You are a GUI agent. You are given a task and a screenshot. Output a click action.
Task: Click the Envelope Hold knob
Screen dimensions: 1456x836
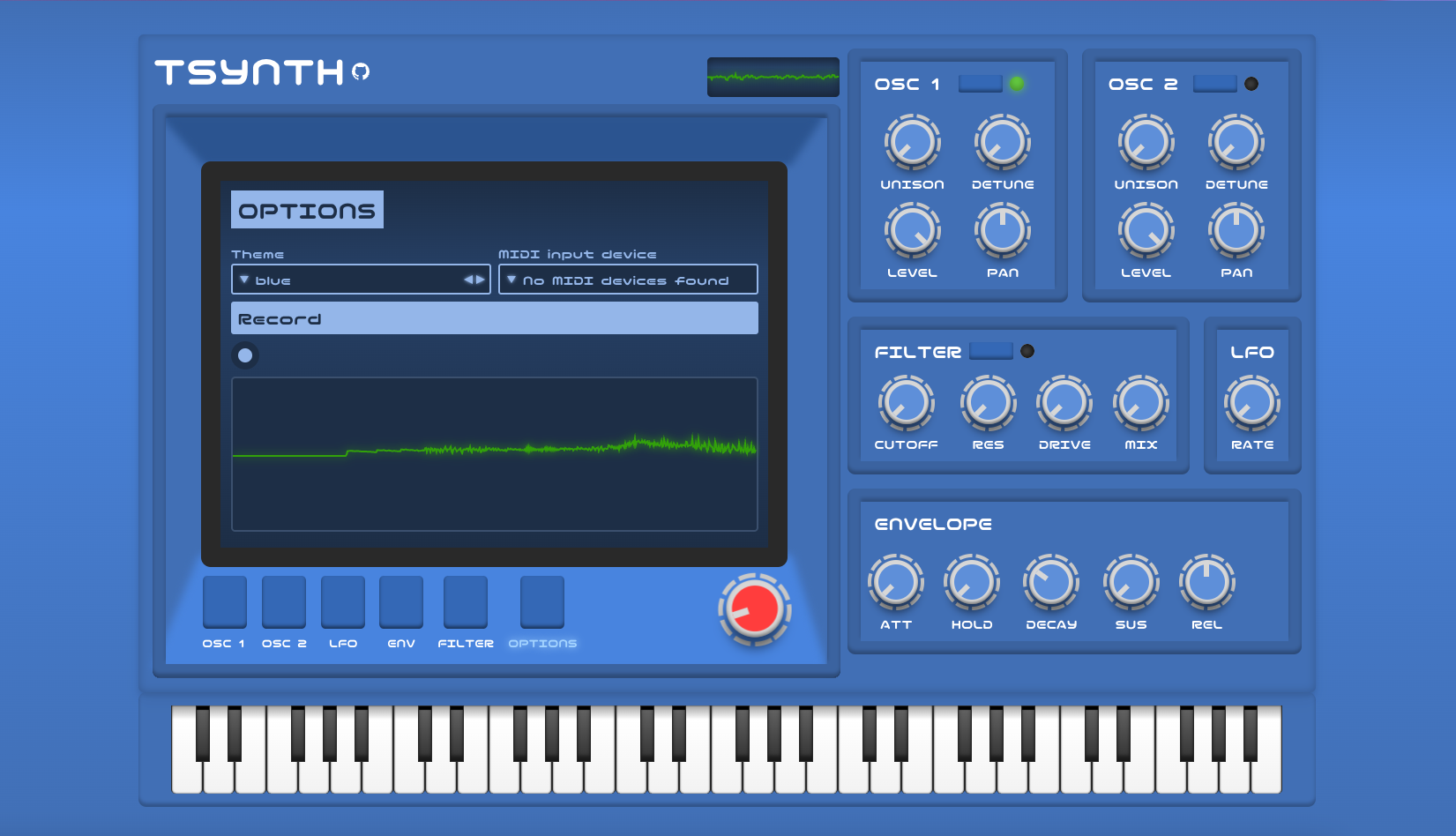click(x=972, y=583)
